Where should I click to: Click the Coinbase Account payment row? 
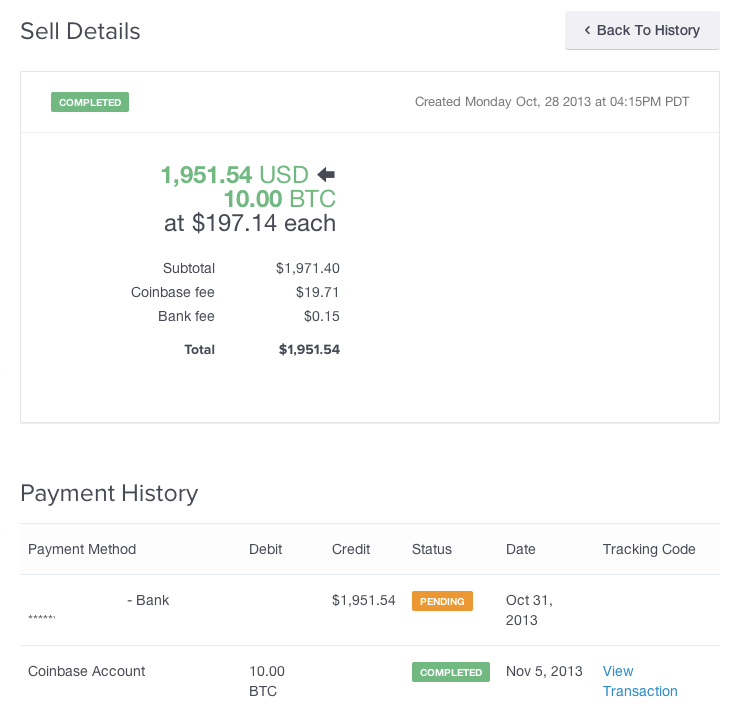tap(370, 681)
